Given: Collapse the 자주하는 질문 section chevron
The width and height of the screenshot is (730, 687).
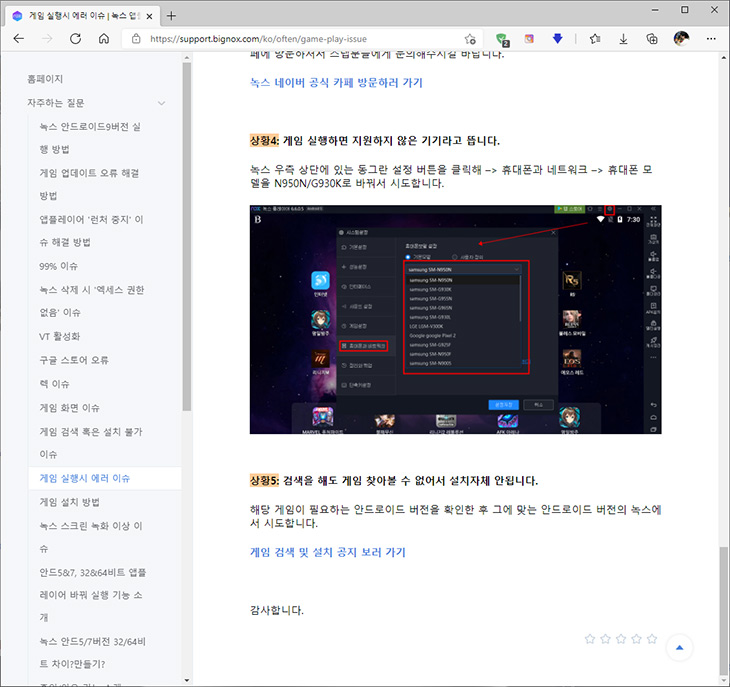Looking at the screenshot, I should coord(162,103).
